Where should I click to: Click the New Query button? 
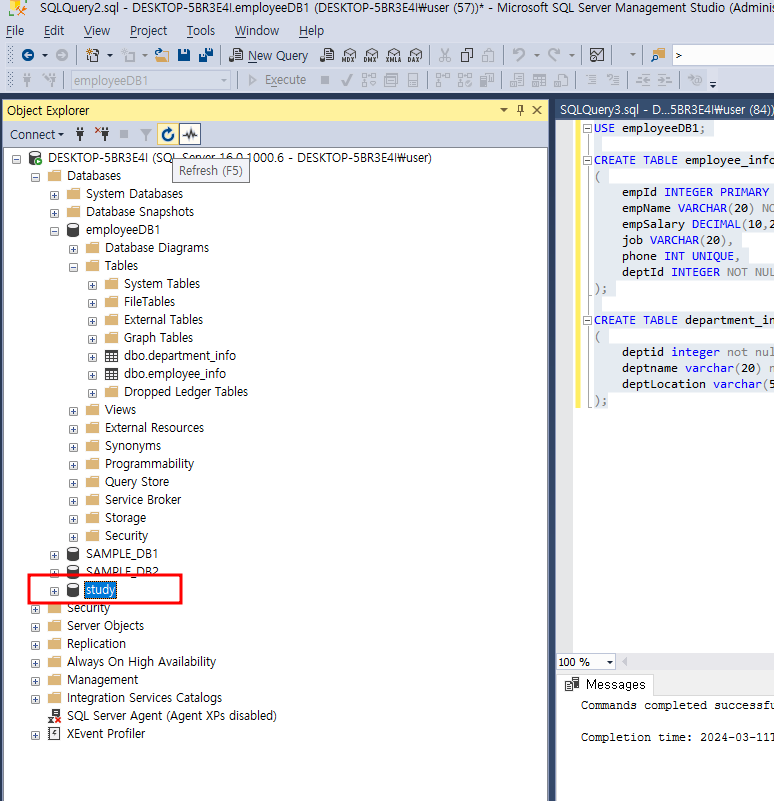coord(268,55)
